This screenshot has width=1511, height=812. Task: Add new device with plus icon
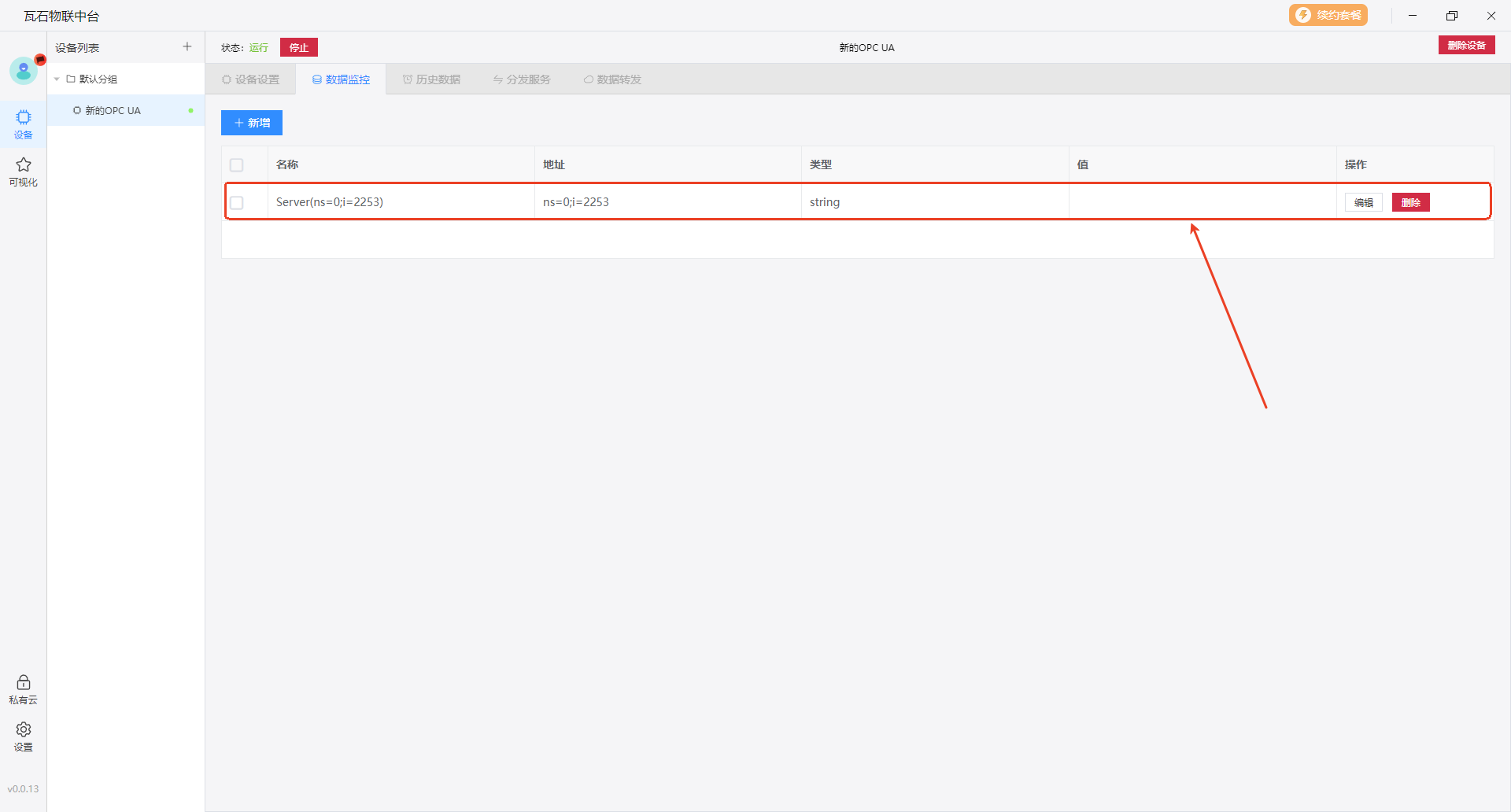187,47
